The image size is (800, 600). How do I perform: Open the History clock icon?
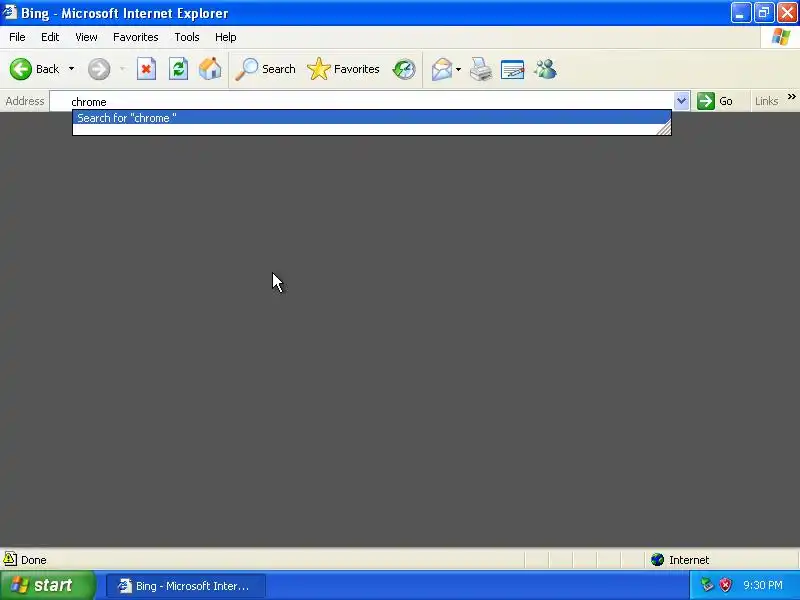(404, 69)
